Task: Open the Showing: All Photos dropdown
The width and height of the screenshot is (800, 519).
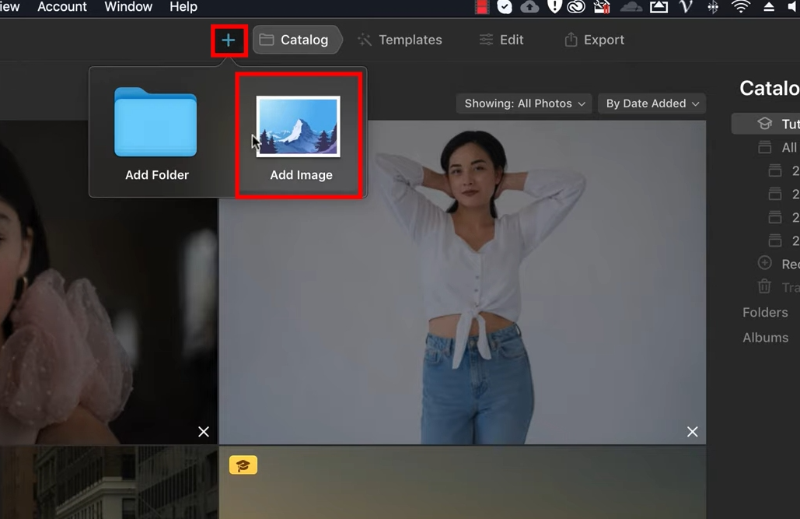Action: pos(524,104)
